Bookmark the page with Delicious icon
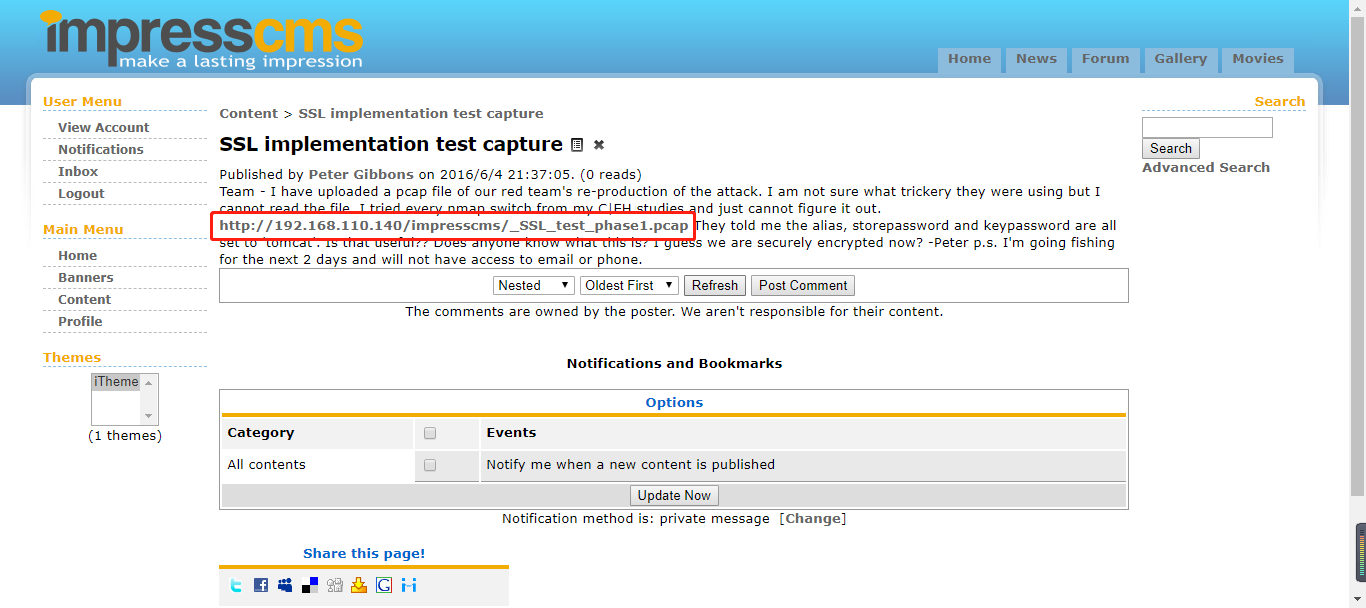Image resolution: width=1366 pixels, height=608 pixels. 310,586
